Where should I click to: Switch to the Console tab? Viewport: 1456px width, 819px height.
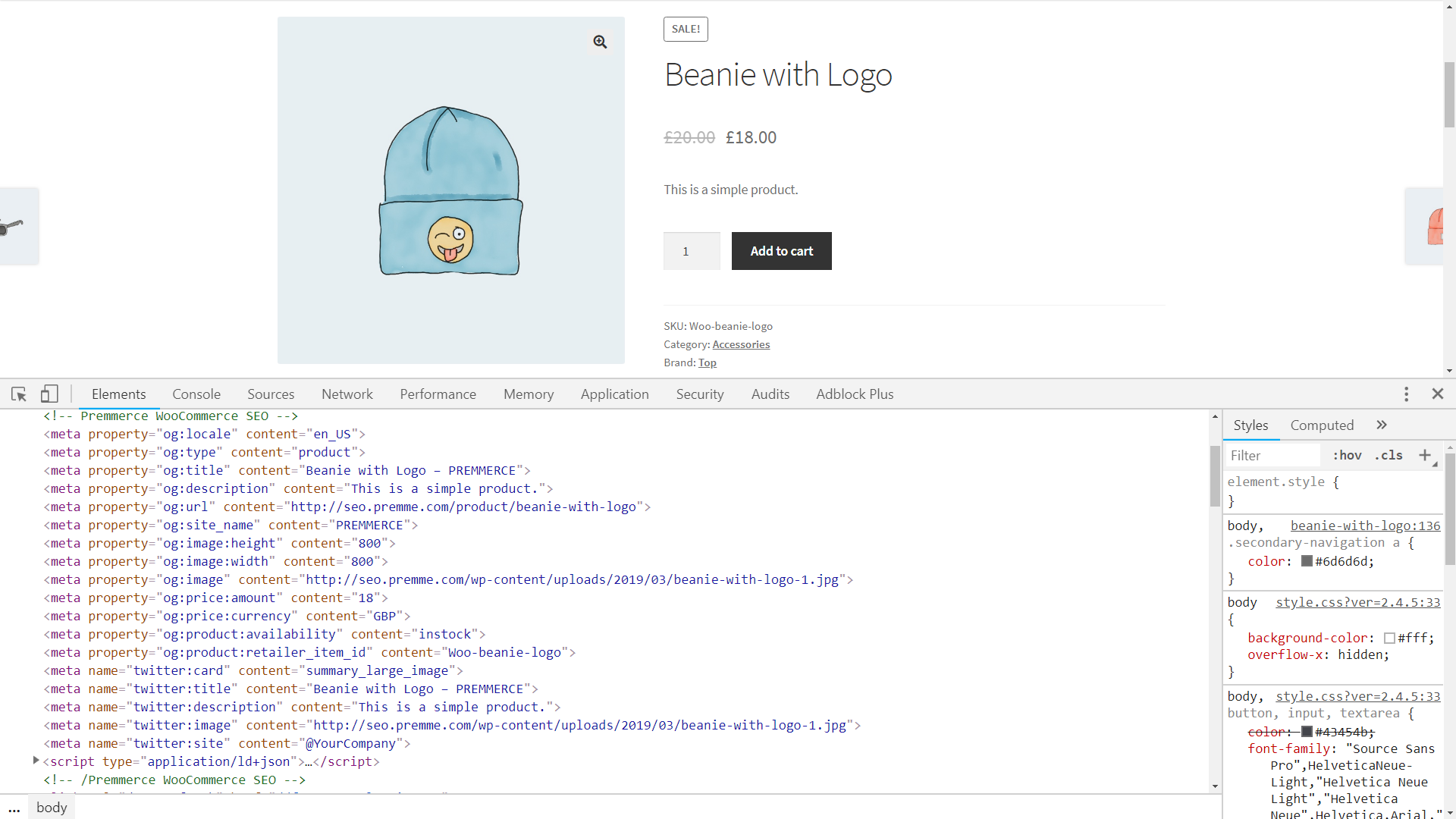tap(196, 394)
